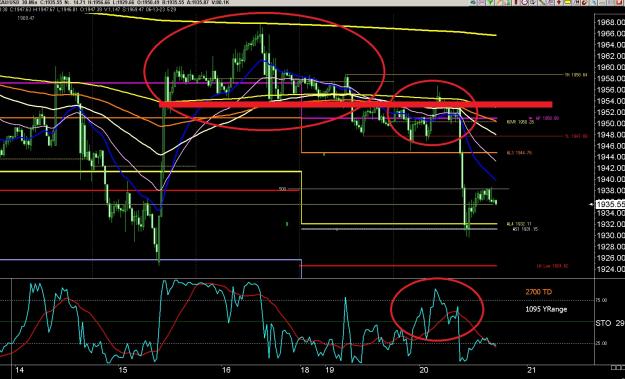Image resolution: width=625 pixels, height=379 pixels.
Task: Click date label 18 on time axis
Action: tap(305, 370)
